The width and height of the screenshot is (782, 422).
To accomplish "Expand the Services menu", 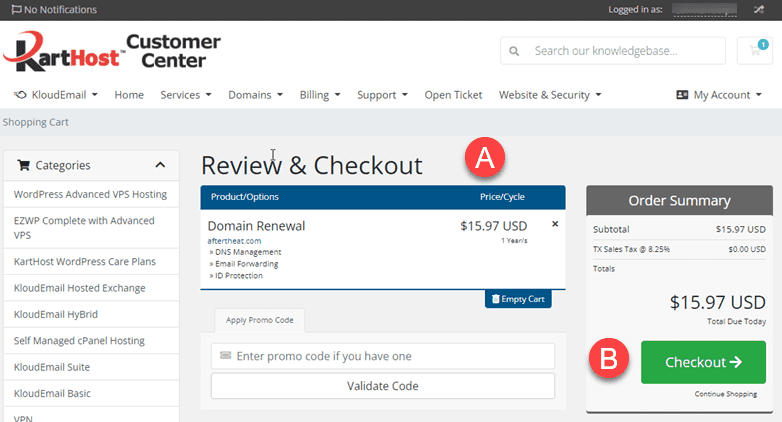I will (x=186, y=95).
